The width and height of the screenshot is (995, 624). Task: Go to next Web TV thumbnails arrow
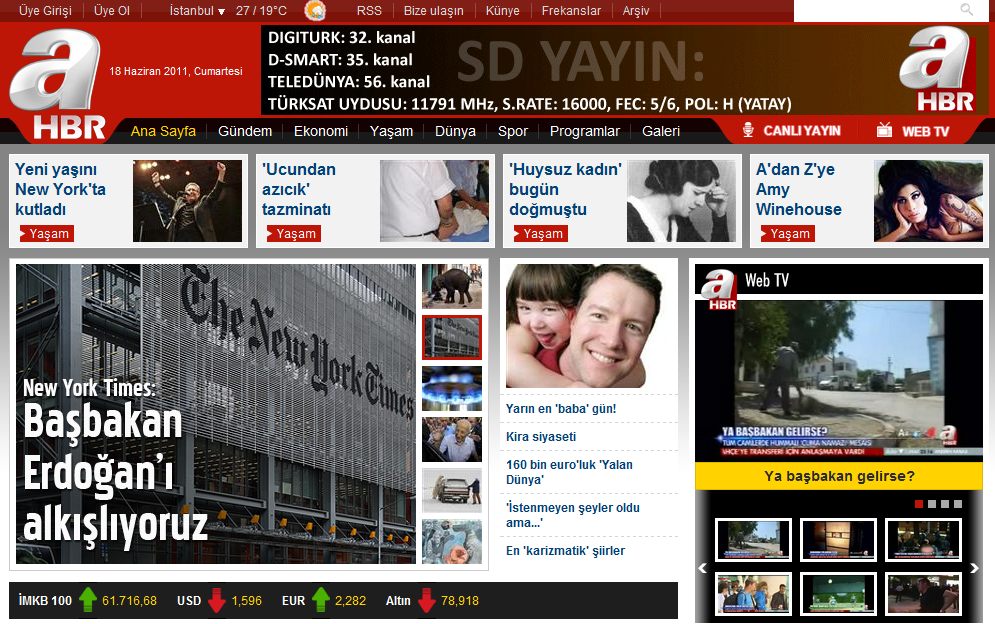pyautogui.click(x=975, y=568)
